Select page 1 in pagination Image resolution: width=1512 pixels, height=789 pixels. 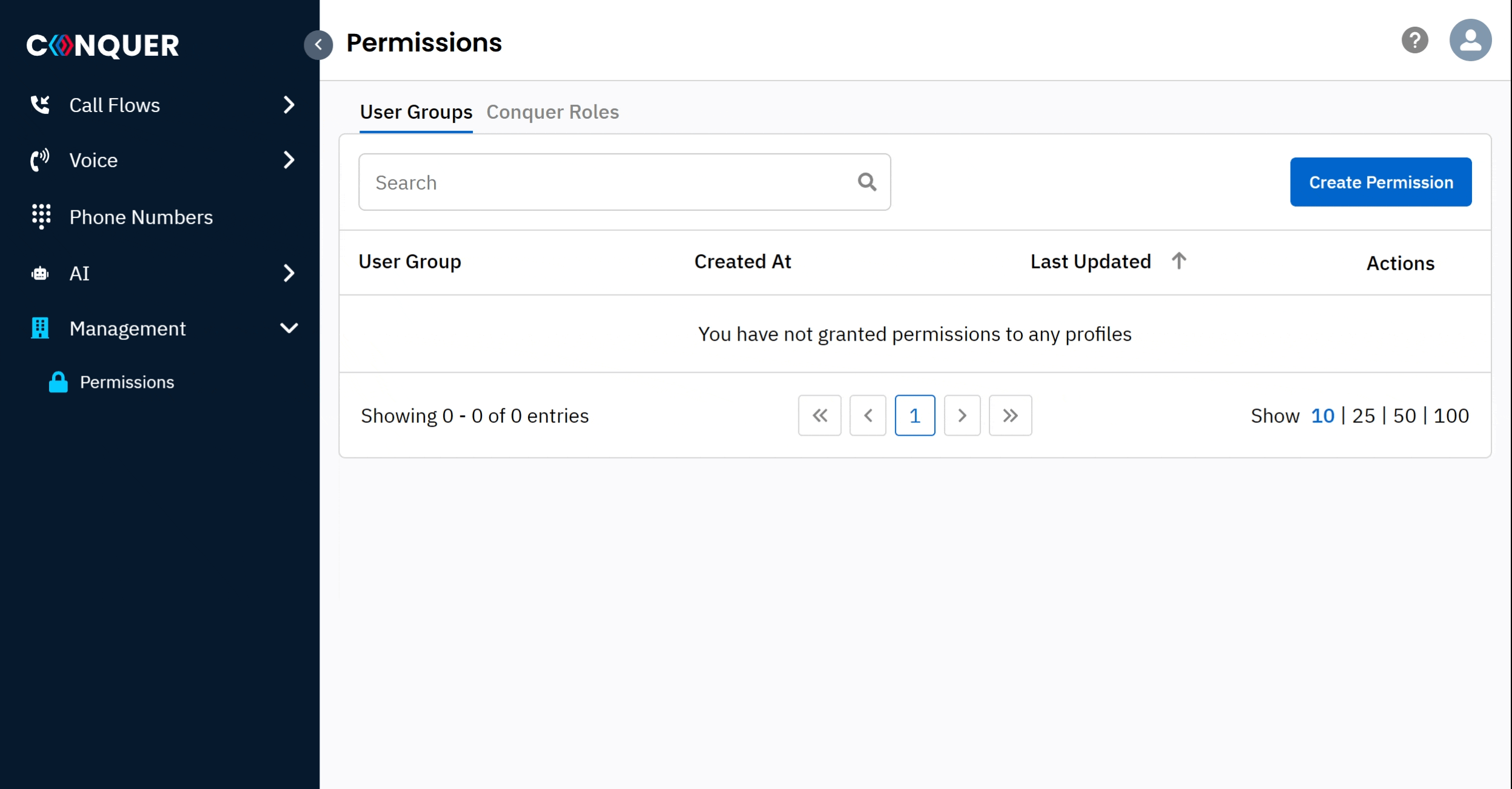click(915, 415)
